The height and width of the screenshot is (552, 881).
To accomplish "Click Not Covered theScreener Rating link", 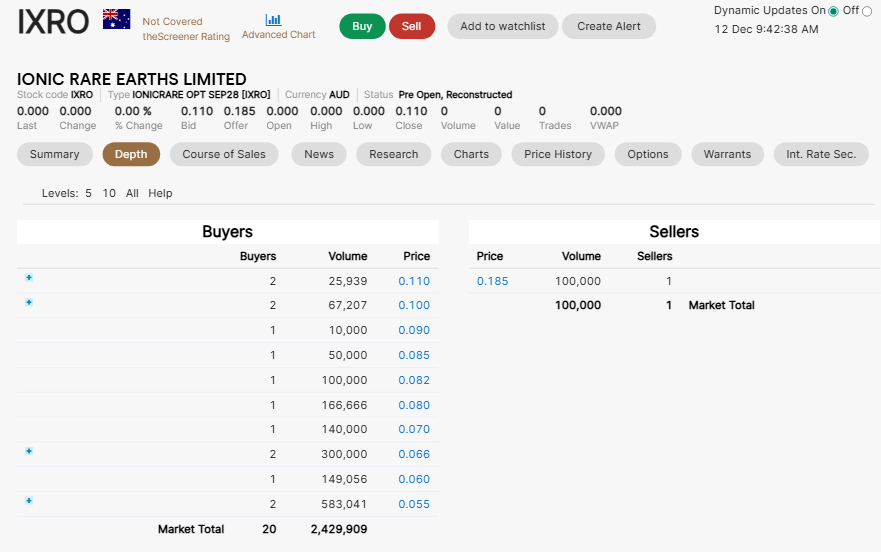I will click(186, 29).
